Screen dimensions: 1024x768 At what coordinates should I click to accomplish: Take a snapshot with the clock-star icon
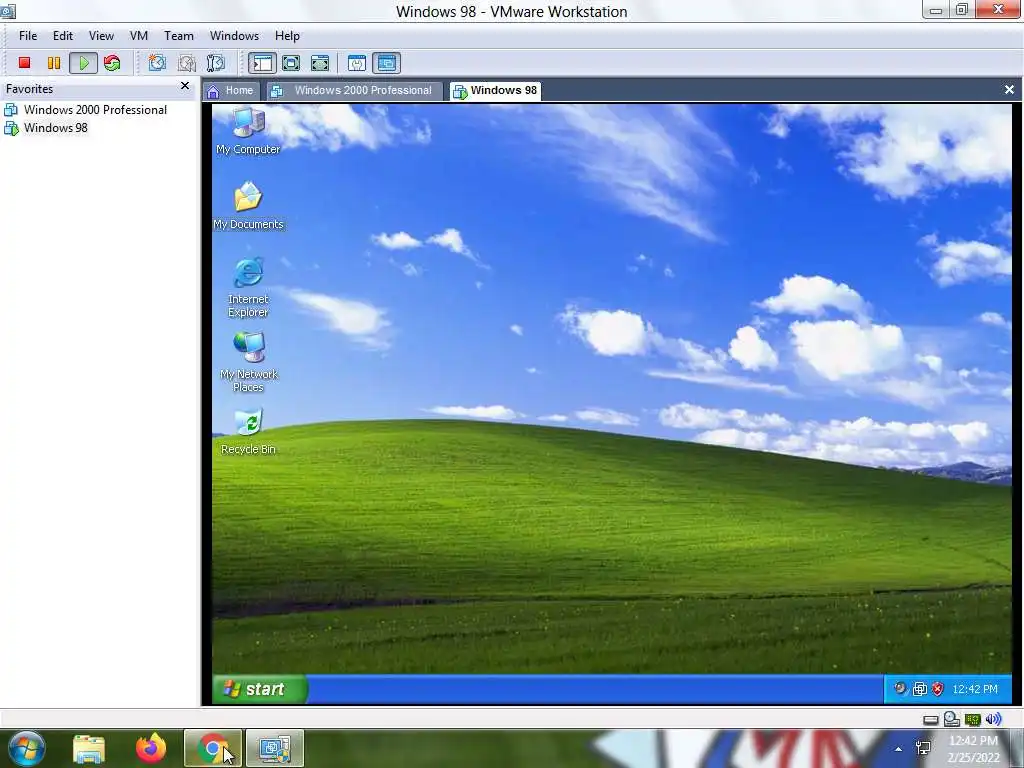click(157, 63)
